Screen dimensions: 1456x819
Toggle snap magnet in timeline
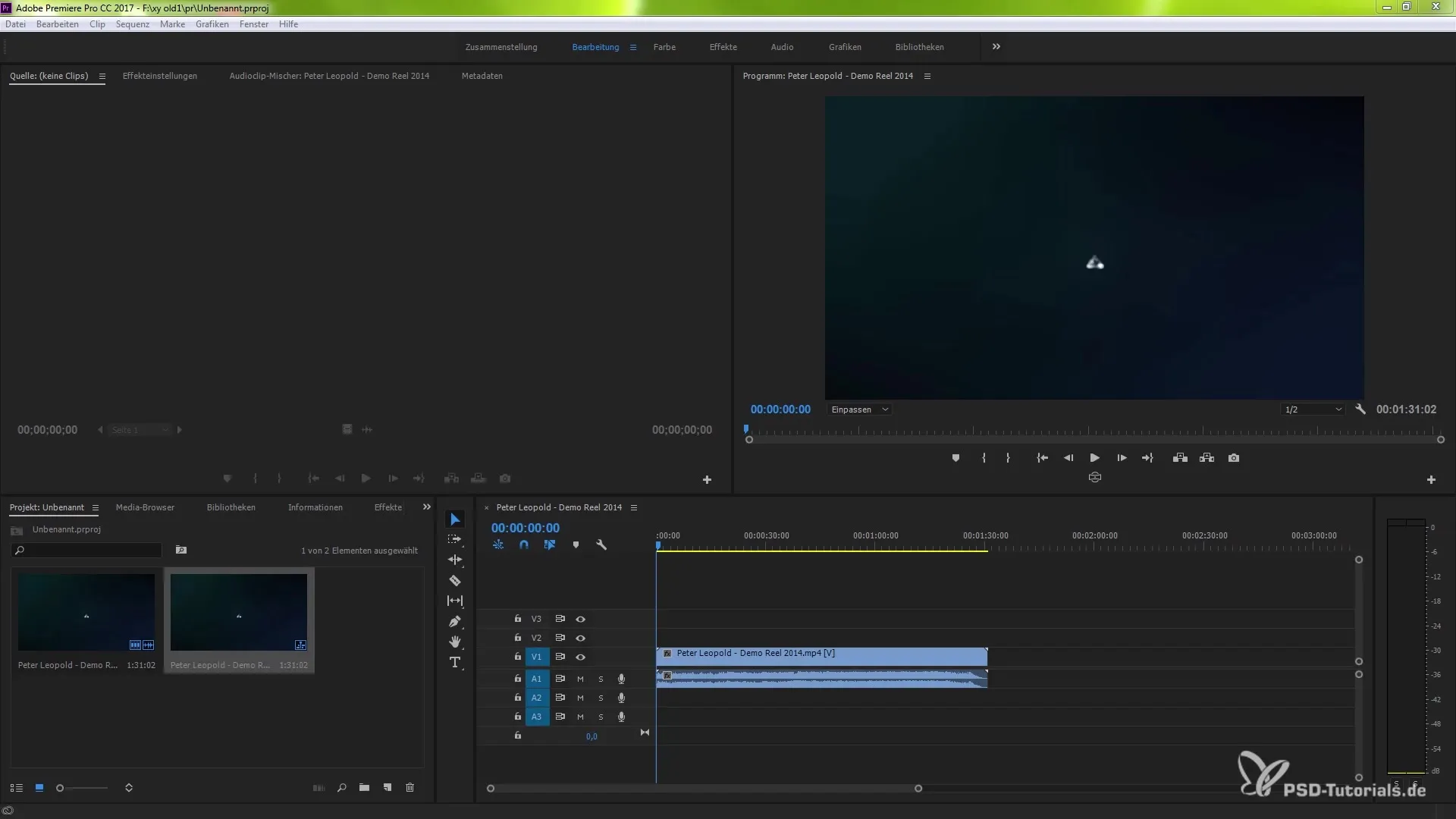coord(524,545)
